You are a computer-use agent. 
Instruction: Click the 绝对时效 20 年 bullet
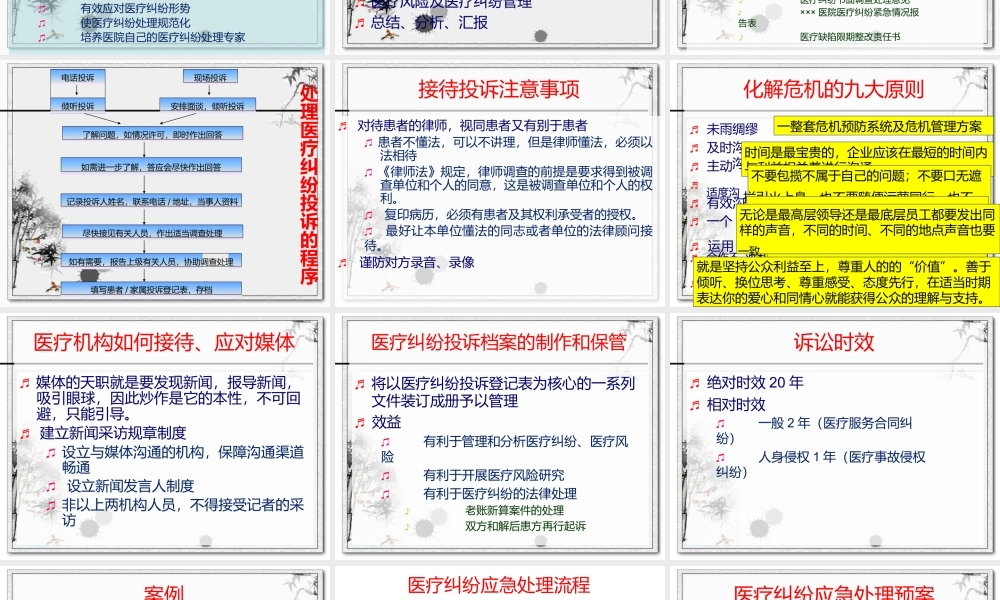click(x=755, y=383)
